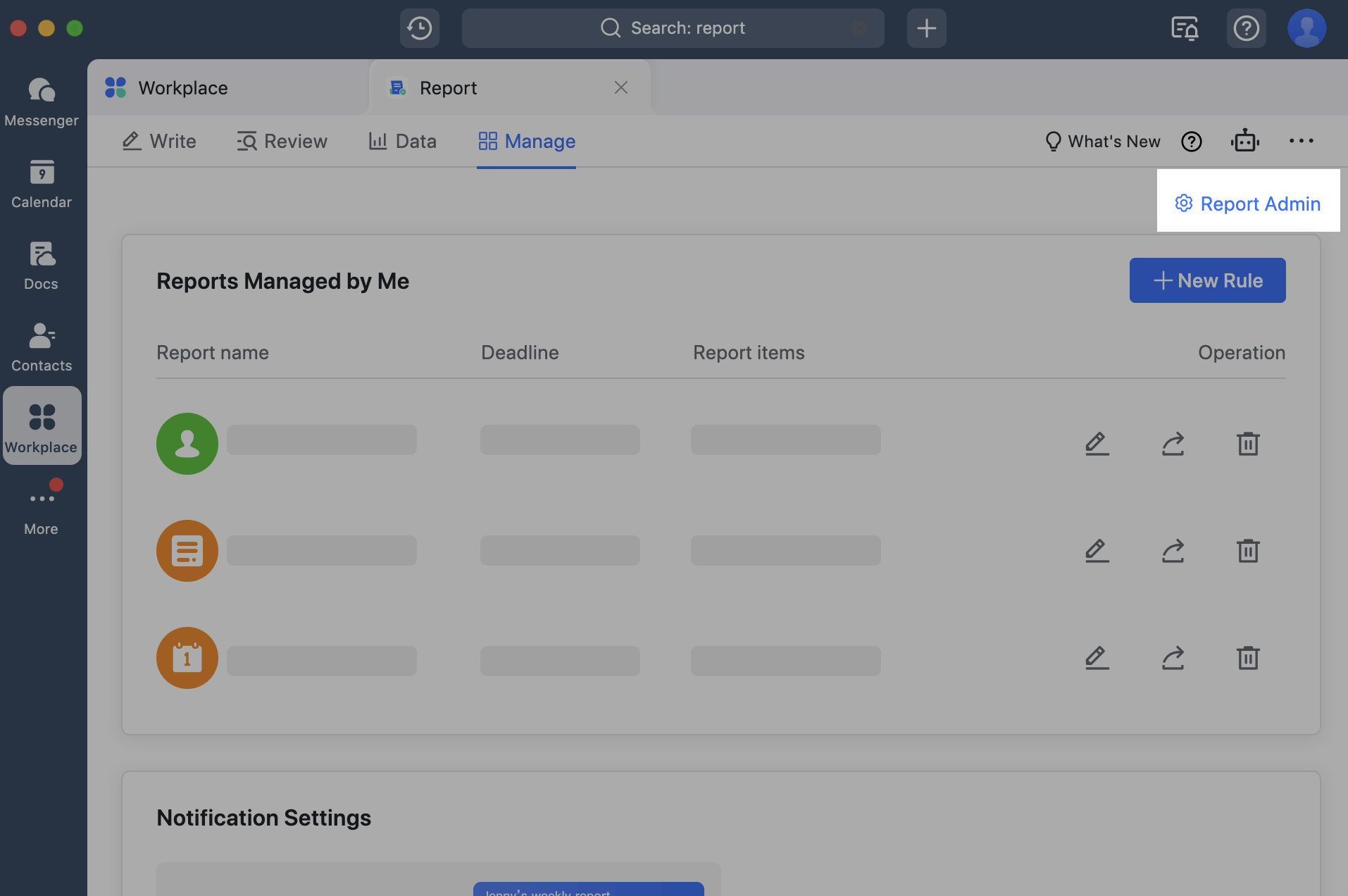Switch to the Data tab

point(402,141)
